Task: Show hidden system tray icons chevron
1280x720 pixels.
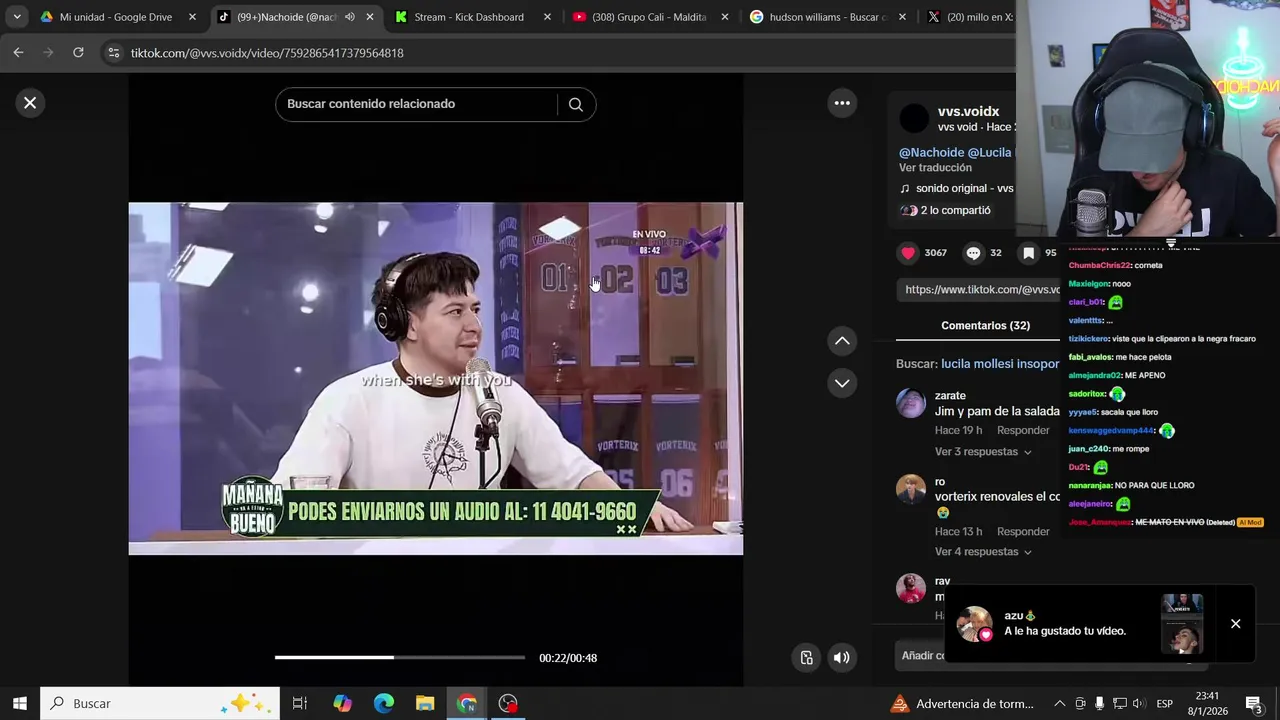Action: [x=1059, y=703]
